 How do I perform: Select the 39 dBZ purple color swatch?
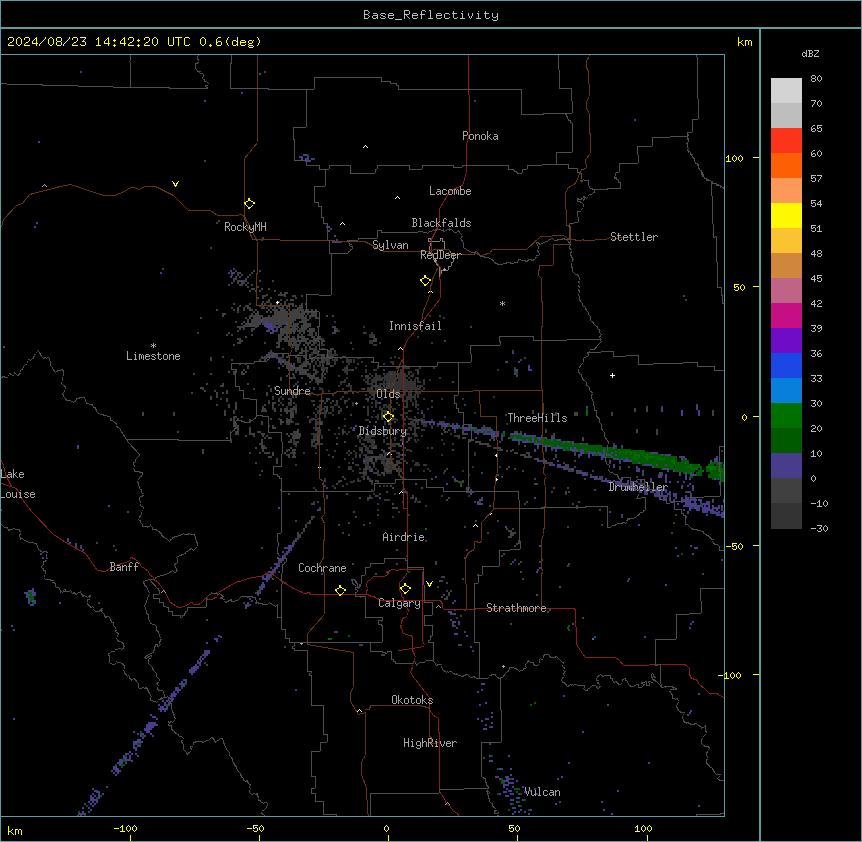click(786, 341)
